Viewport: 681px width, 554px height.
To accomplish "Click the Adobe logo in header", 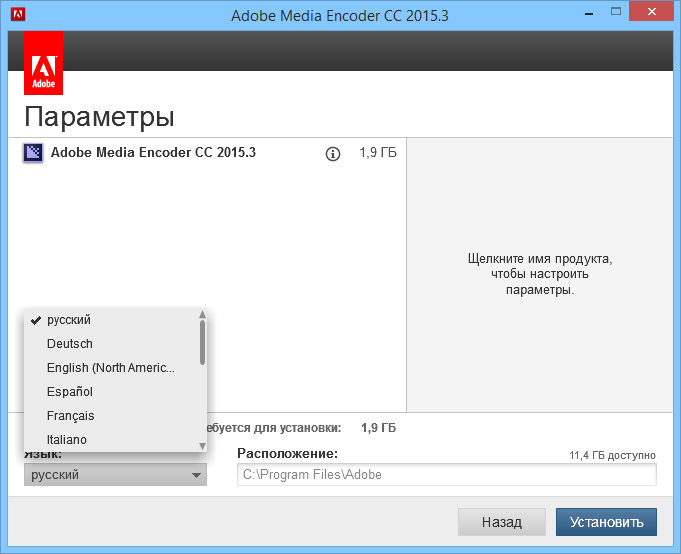I will point(43,63).
